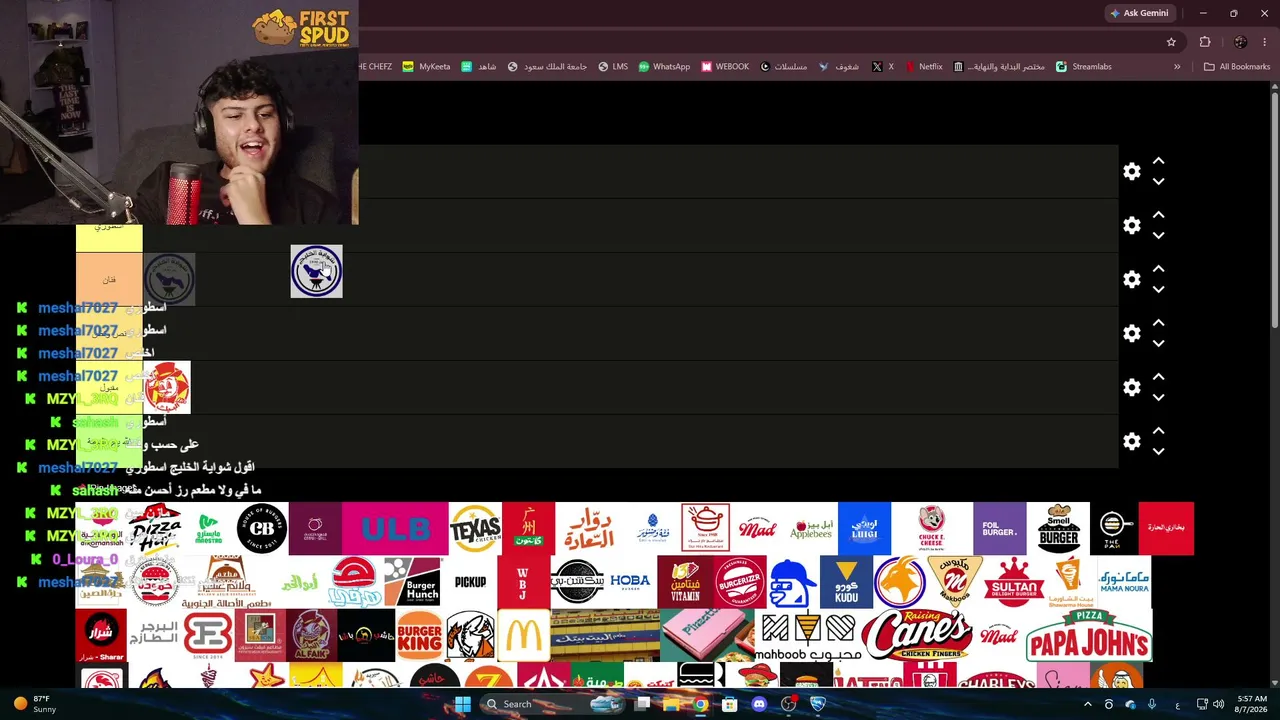Select the Chuck E. Cheese logo
Screen dimensions: 1280x720
pyautogui.click(x=932, y=528)
